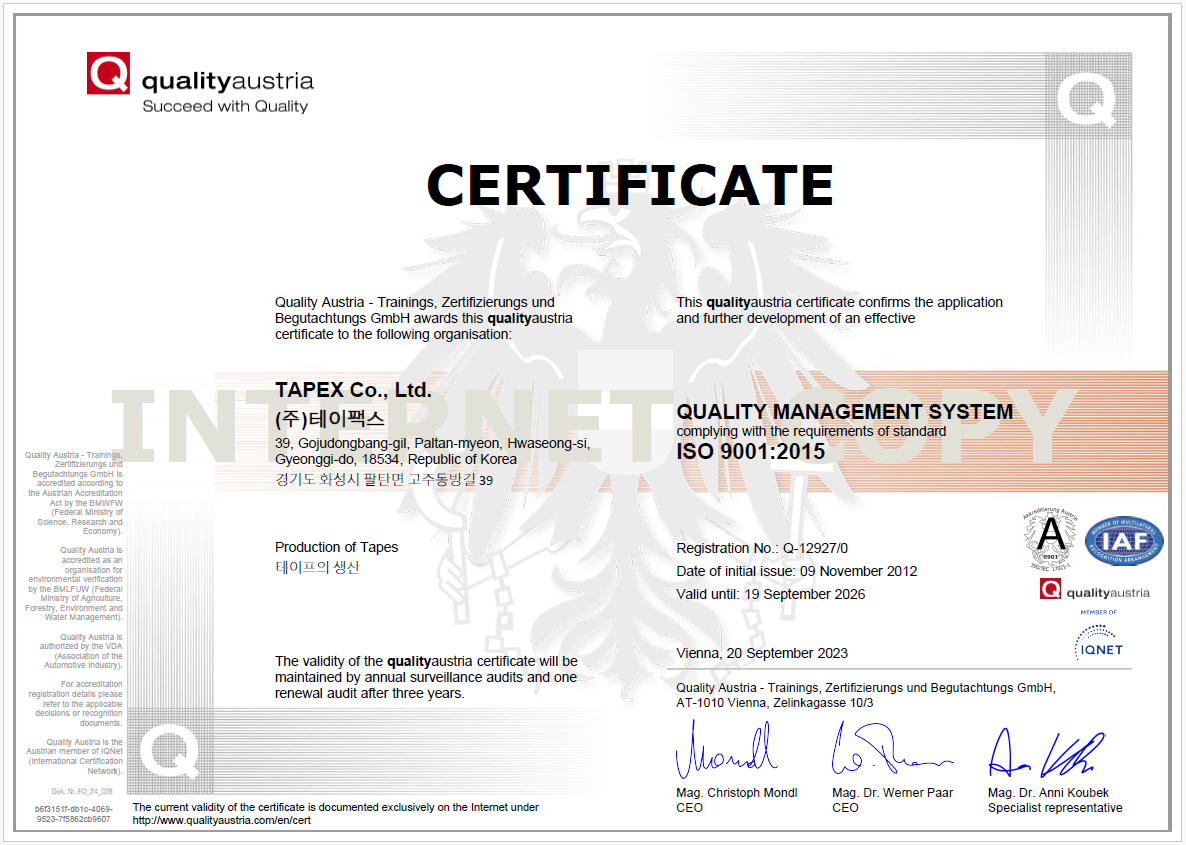1186x845 pixels.
Task: Click the 'Specialist representative' title
Action: click(1055, 808)
